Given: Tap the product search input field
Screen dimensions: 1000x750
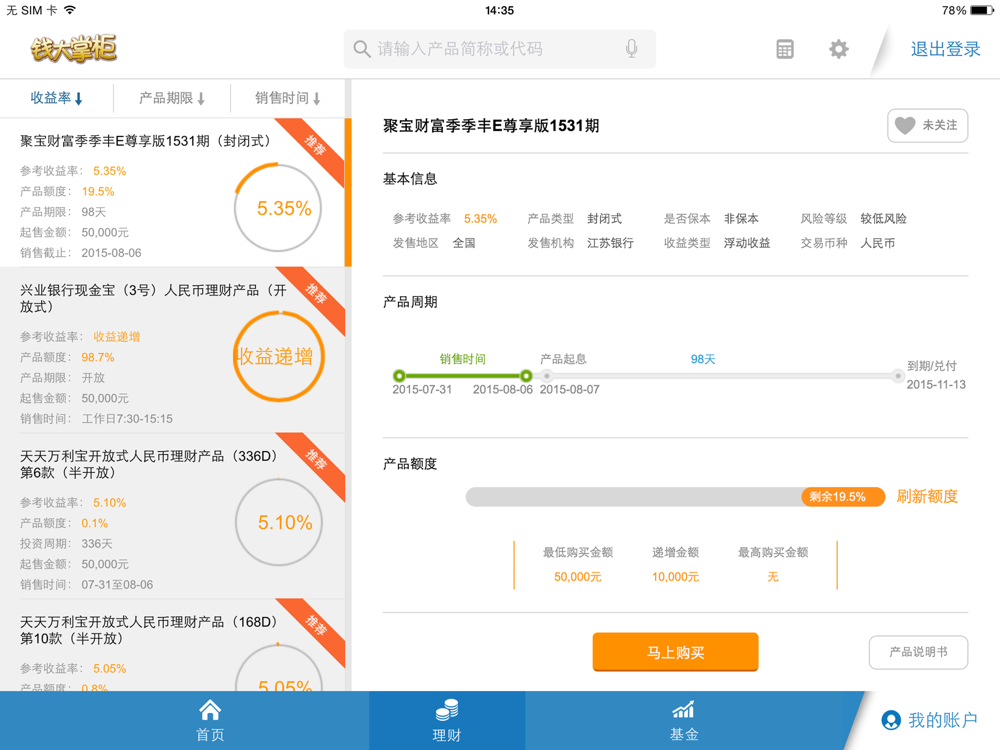Looking at the screenshot, I should click(500, 49).
